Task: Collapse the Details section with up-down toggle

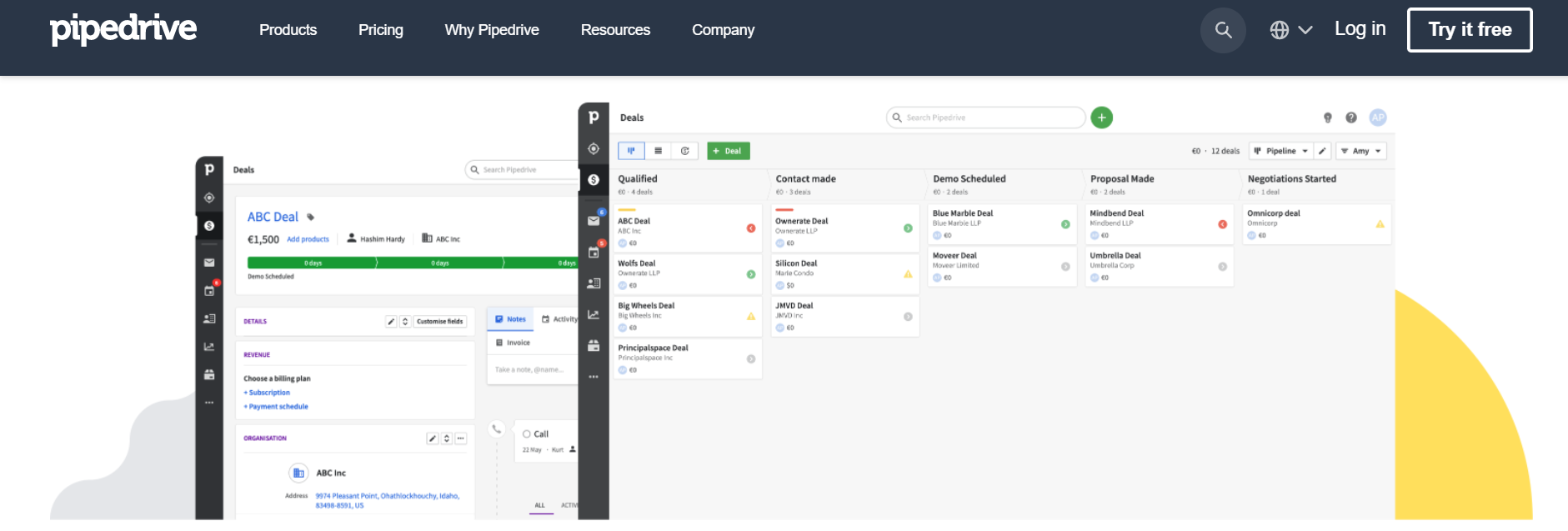Action: [x=405, y=321]
